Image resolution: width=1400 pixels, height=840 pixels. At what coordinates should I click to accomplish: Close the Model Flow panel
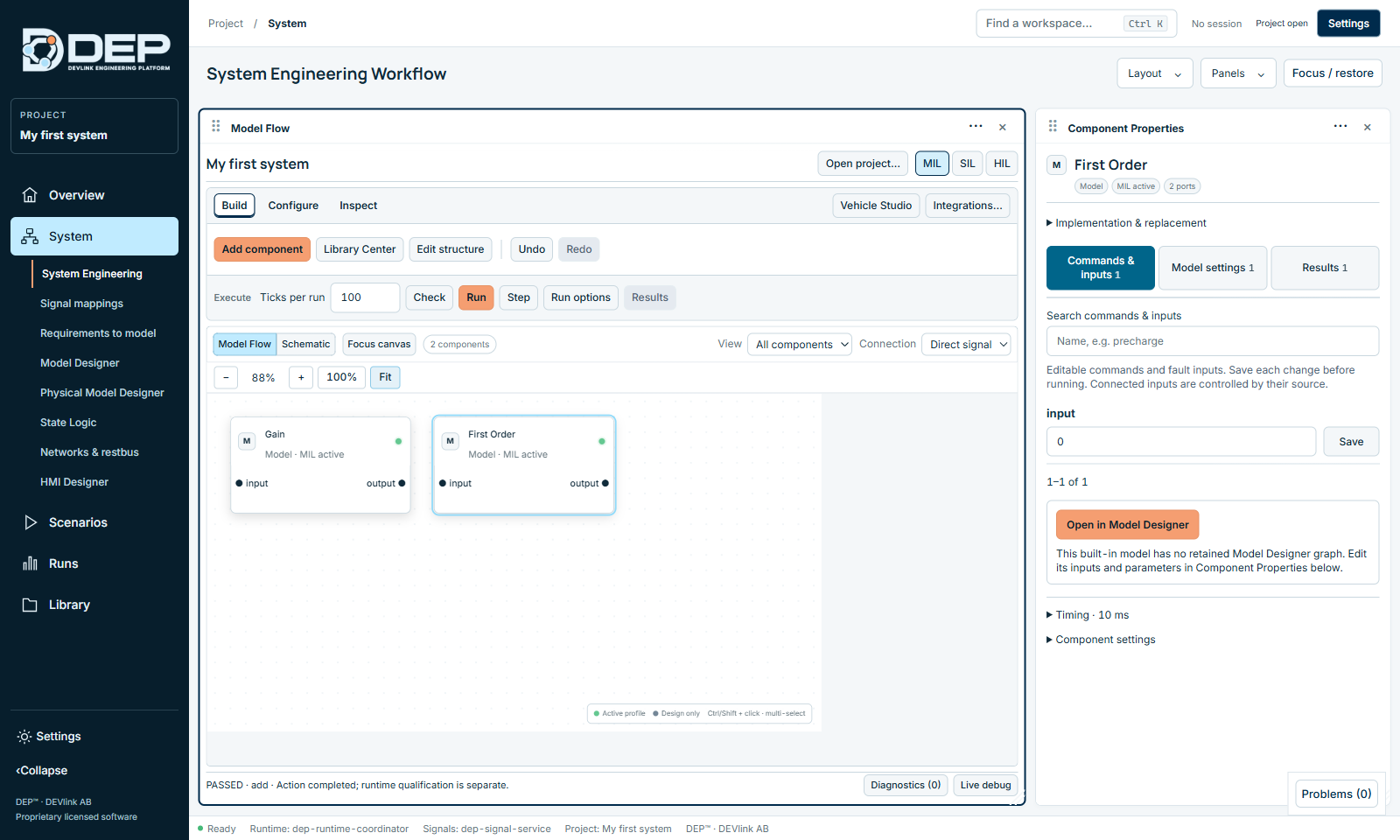click(x=1003, y=128)
